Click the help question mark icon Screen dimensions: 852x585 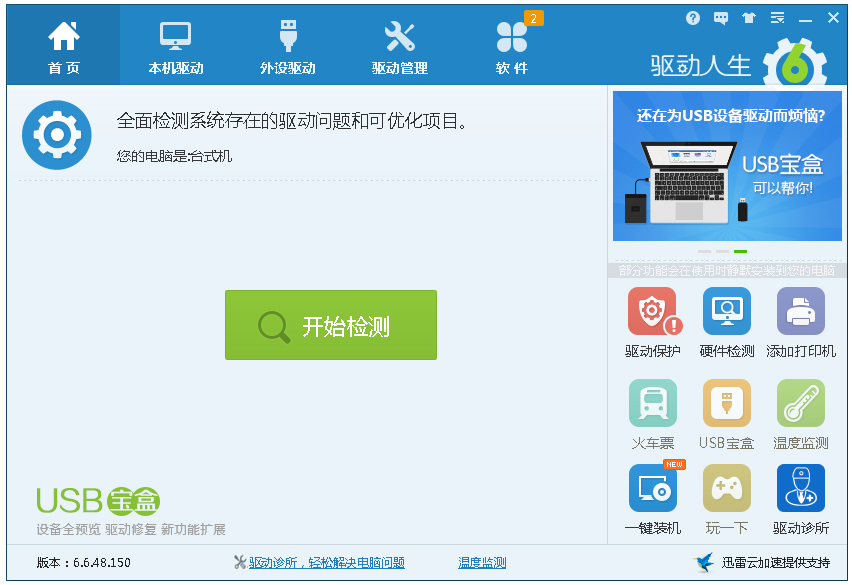[693, 18]
